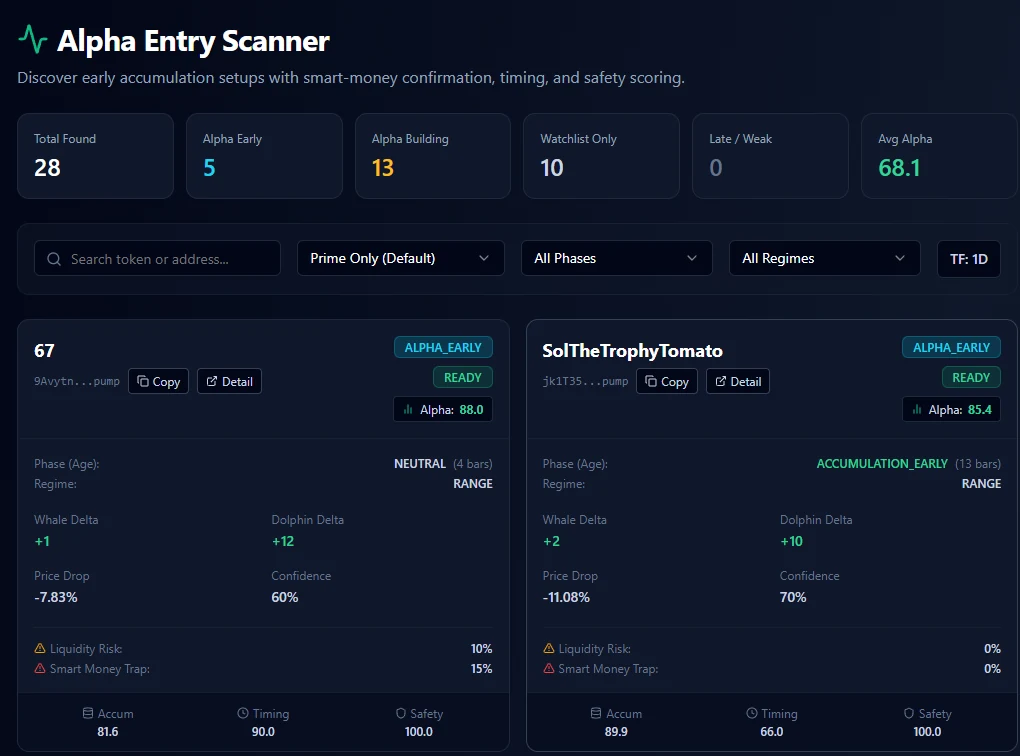Select the Alpha Building 13 stat card
Image resolution: width=1020 pixels, height=756 pixels.
(433, 156)
